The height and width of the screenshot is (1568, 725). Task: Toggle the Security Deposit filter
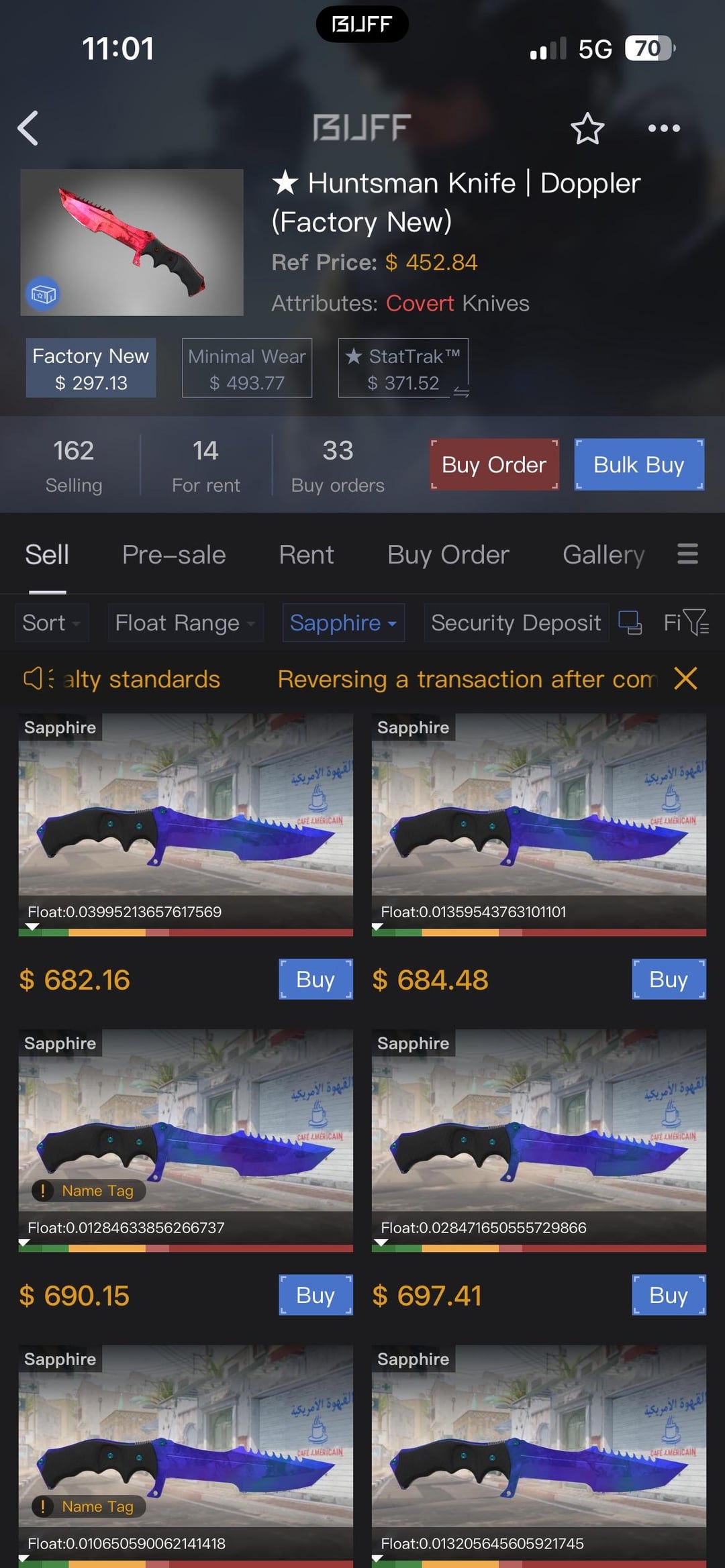pyautogui.click(x=516, y=623)
